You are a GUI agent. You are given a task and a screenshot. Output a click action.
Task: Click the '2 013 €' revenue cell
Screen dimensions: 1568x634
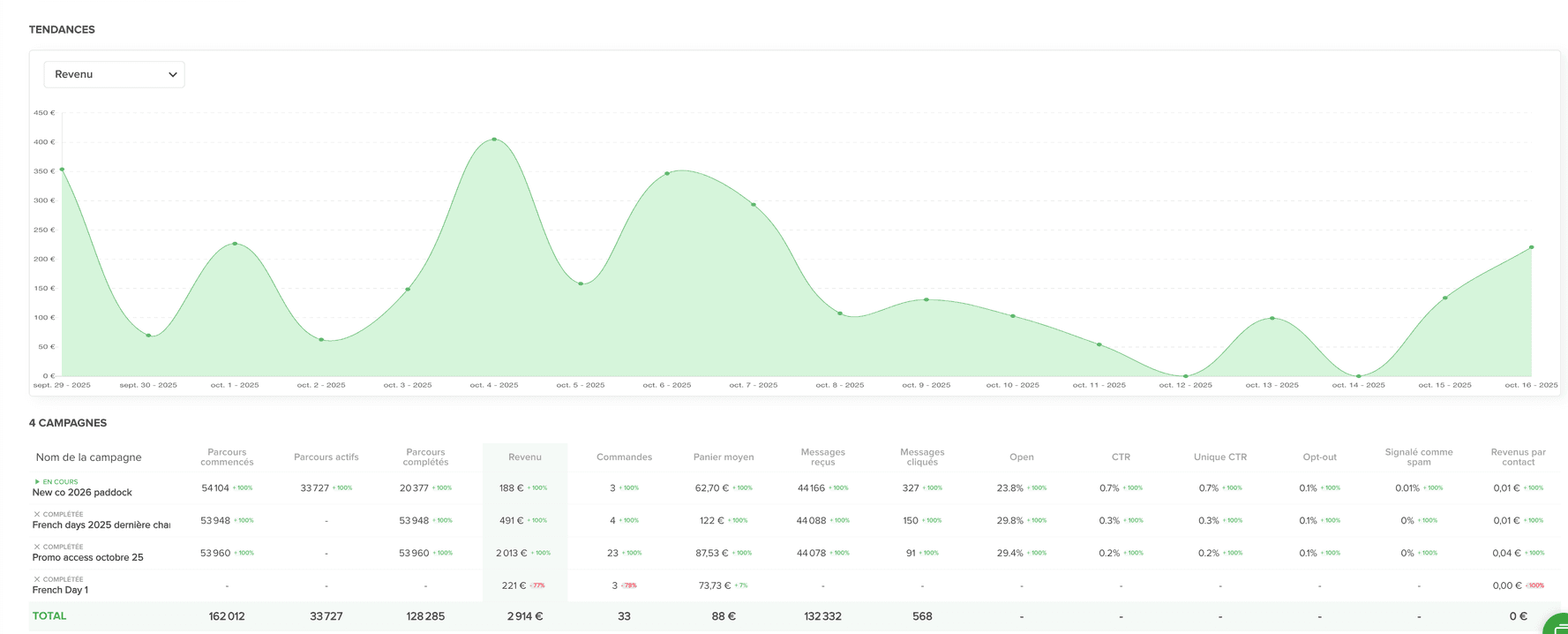coord(511,554)
